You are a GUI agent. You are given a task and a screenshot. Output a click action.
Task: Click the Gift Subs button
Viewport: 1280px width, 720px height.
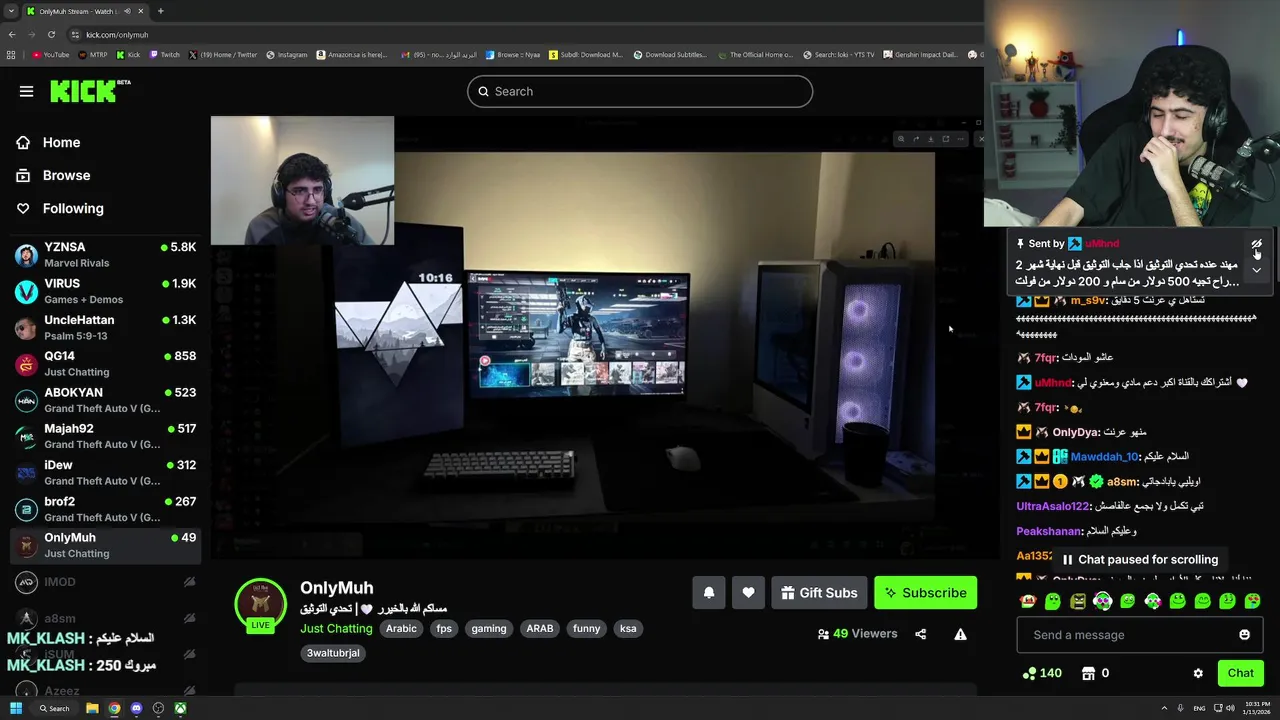818,592
